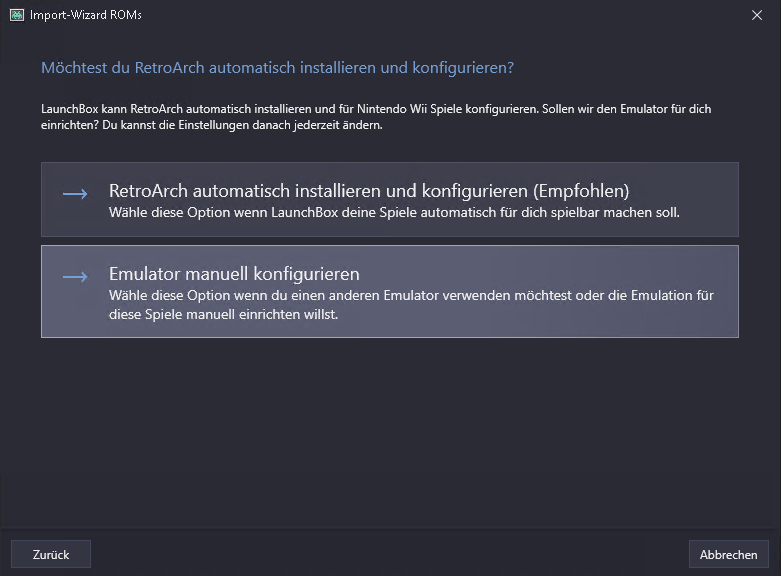Viewport: 781px width, 576px height.
Task: Click empty footer space between Zurück and Abbrechen
Action: (390, 554)
